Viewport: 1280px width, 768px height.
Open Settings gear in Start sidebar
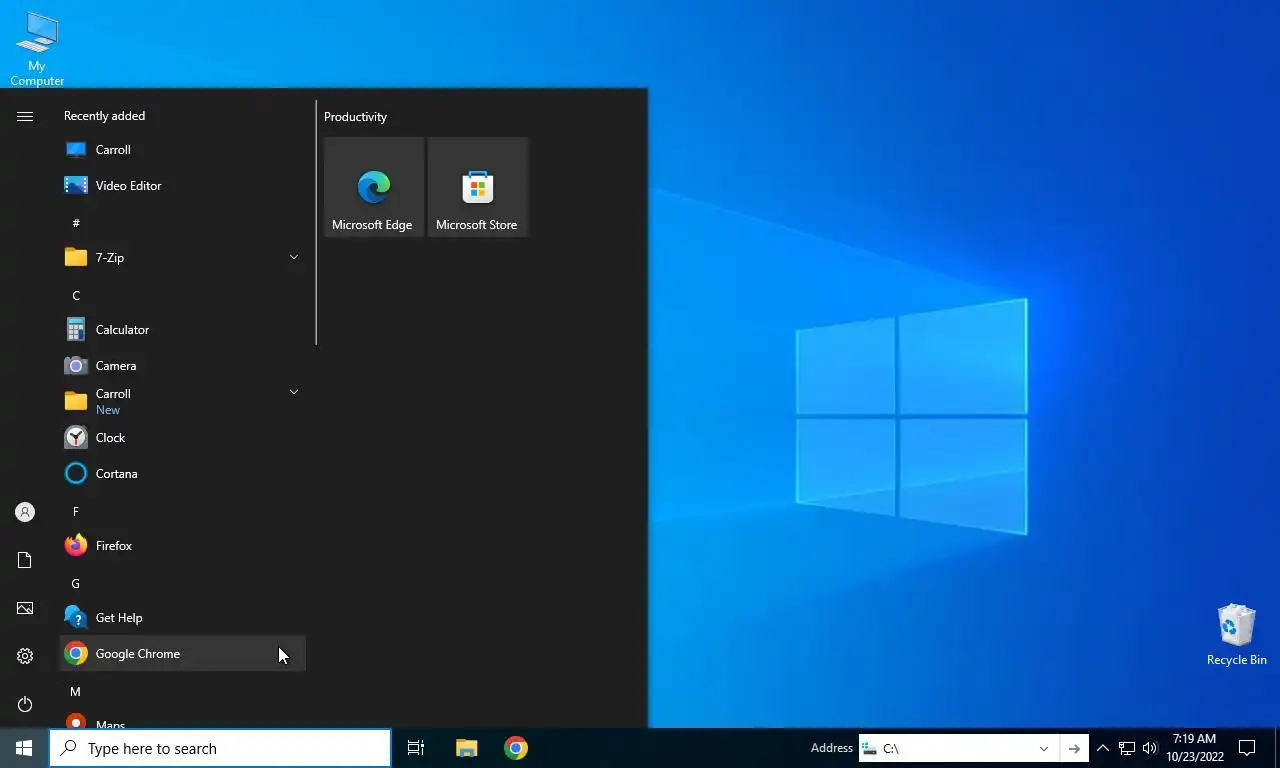point(25,656)
